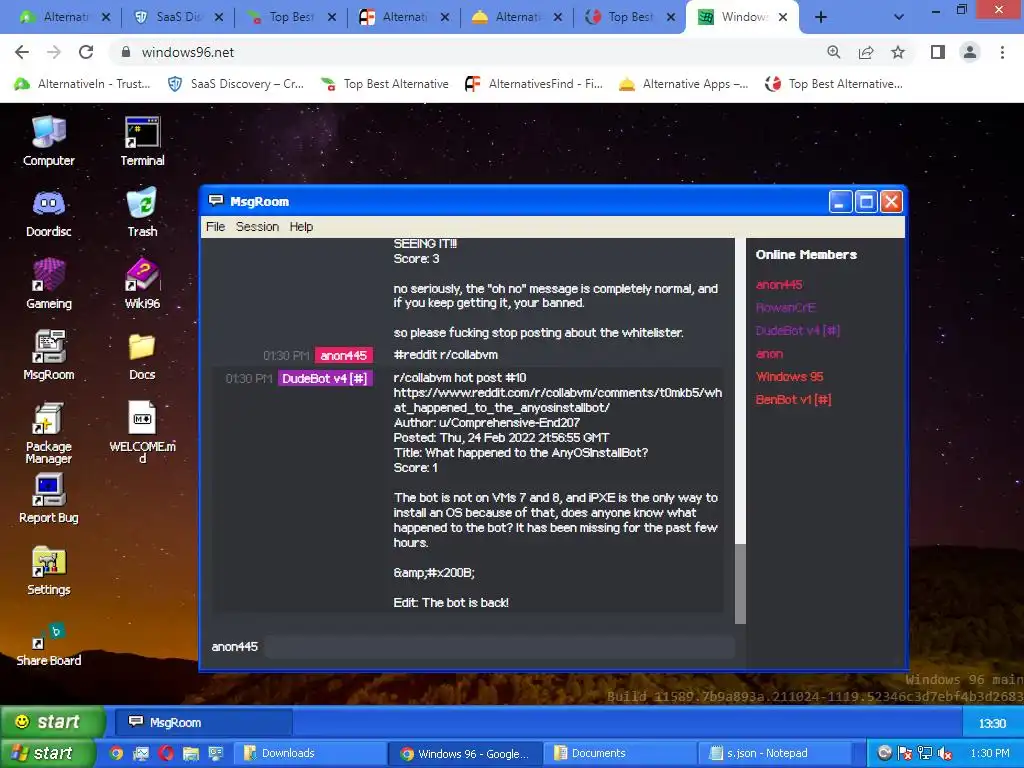1024x768 pixels.
Task: Click the anon445 username tag in chat
Action: tap(344, 355)
